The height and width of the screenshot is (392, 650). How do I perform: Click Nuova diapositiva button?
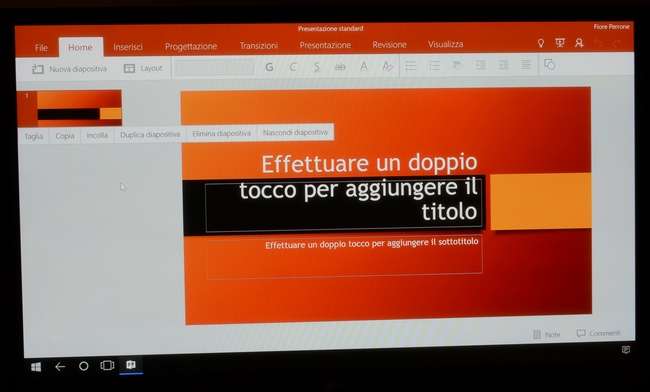(x=69, y=69)
